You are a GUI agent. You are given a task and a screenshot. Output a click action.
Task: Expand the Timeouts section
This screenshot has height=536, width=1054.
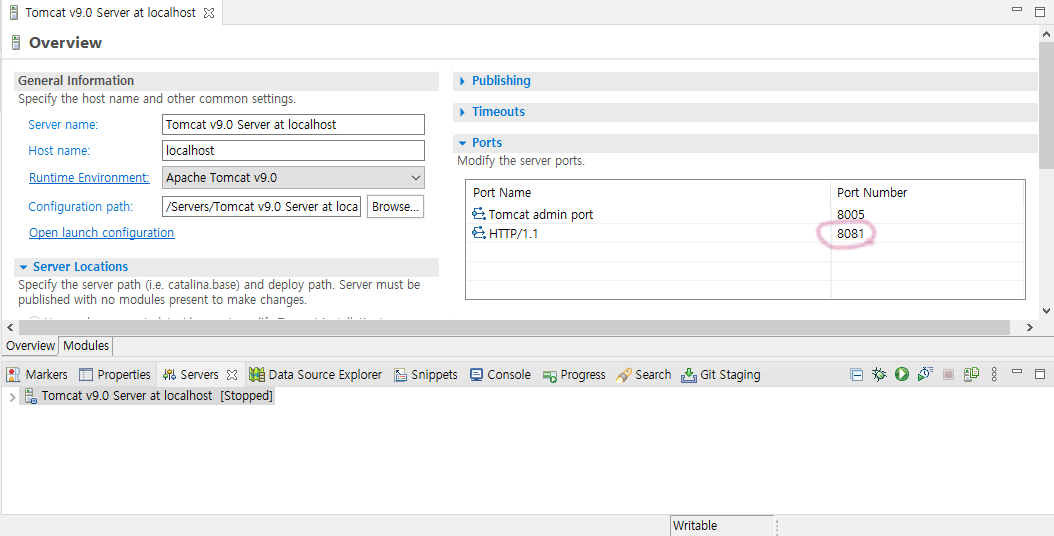(x=462, y=112)
